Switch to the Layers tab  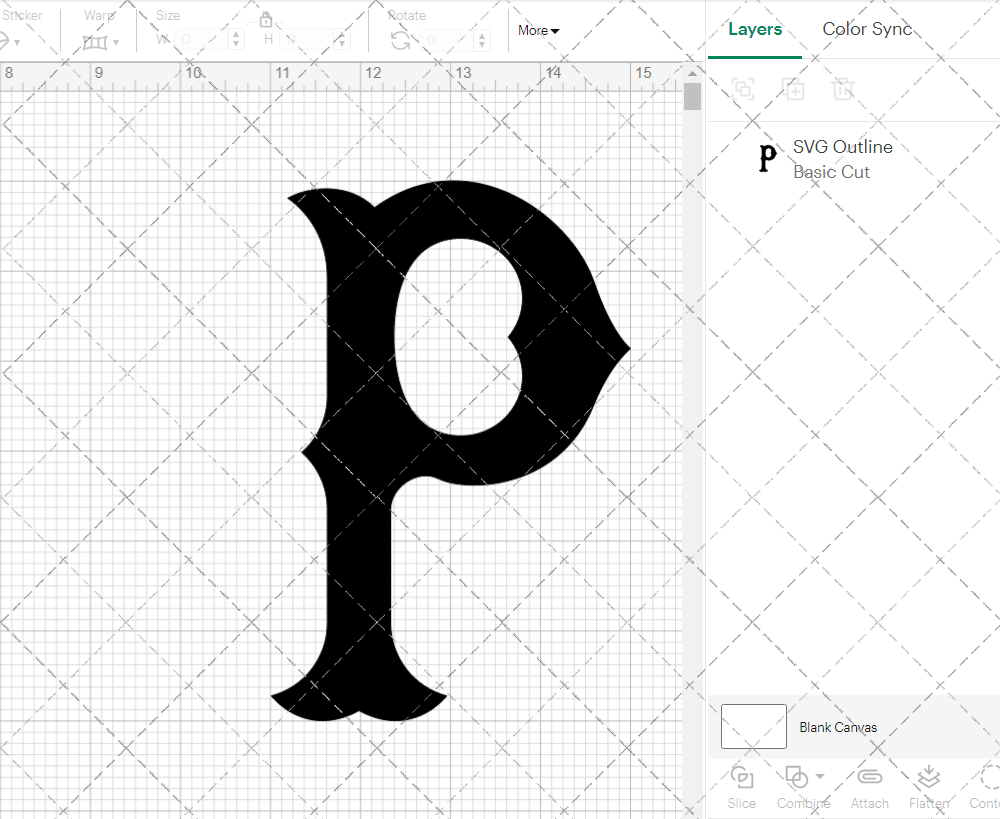pyautogui.click(x=754, y=29)
